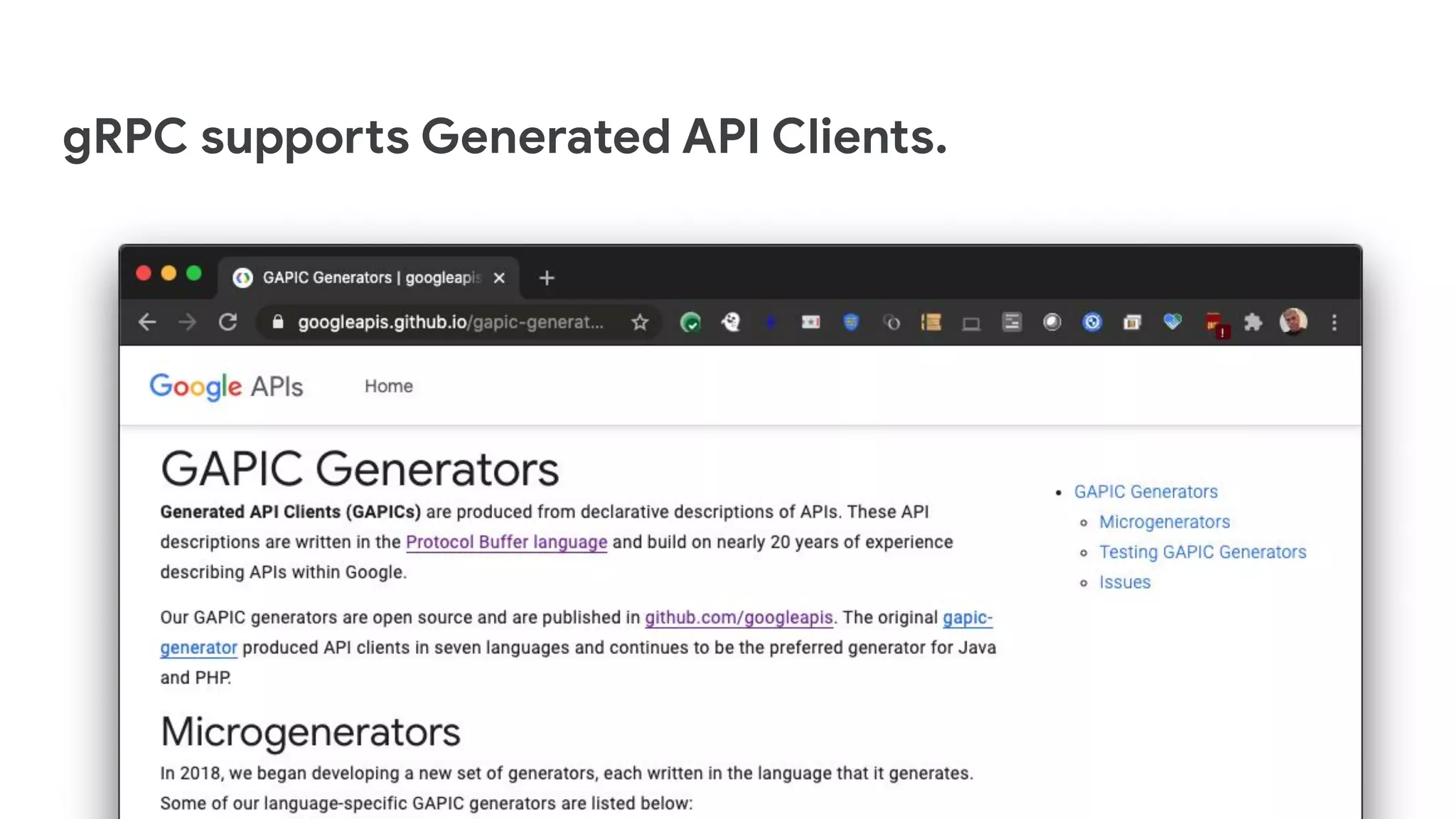The height and width of the screenshot is (819, 1456).
Task: Open the blue shield with grid extension
Action: (x=851, y=322)
